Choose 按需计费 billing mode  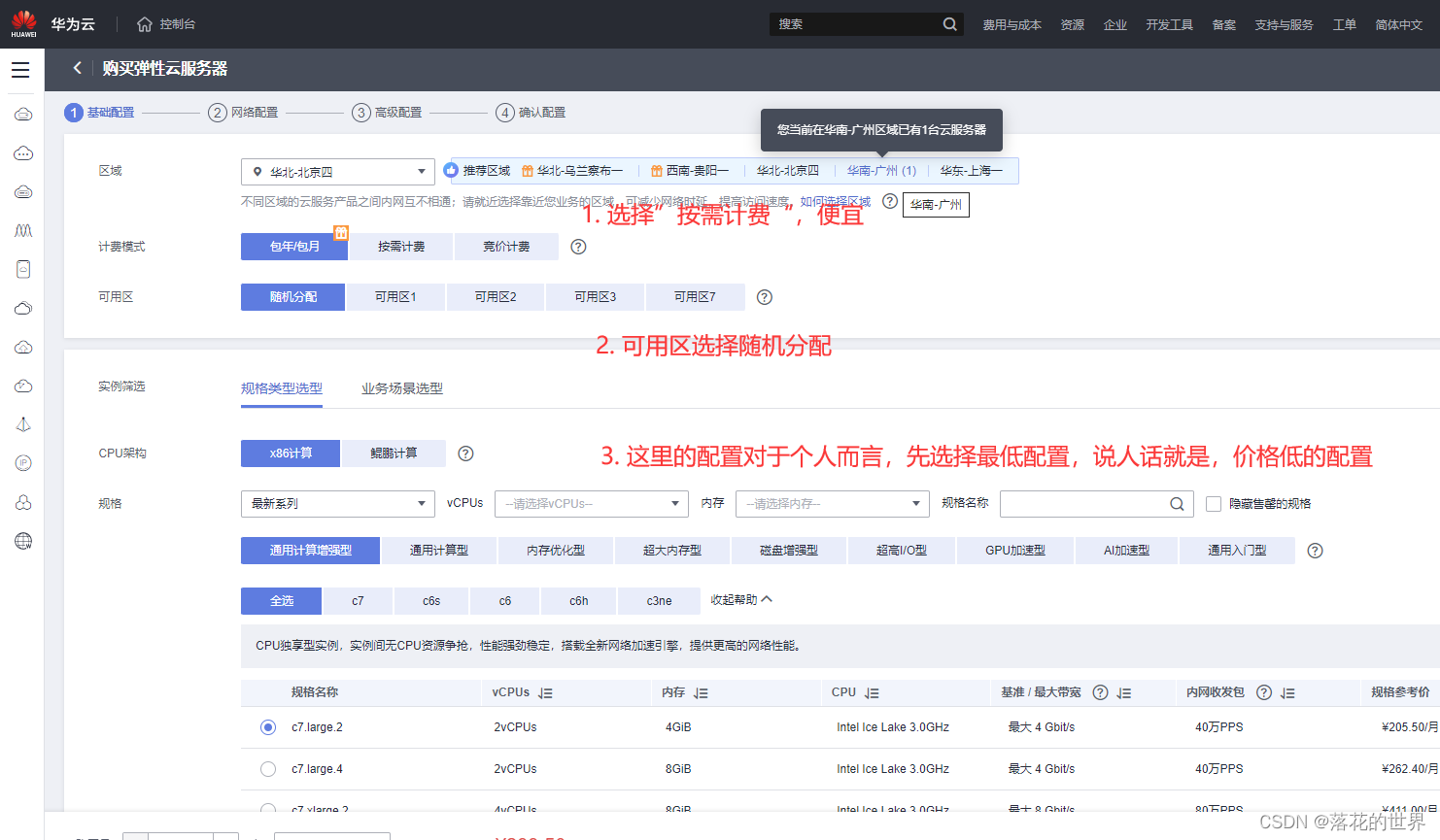coord(401,247)
